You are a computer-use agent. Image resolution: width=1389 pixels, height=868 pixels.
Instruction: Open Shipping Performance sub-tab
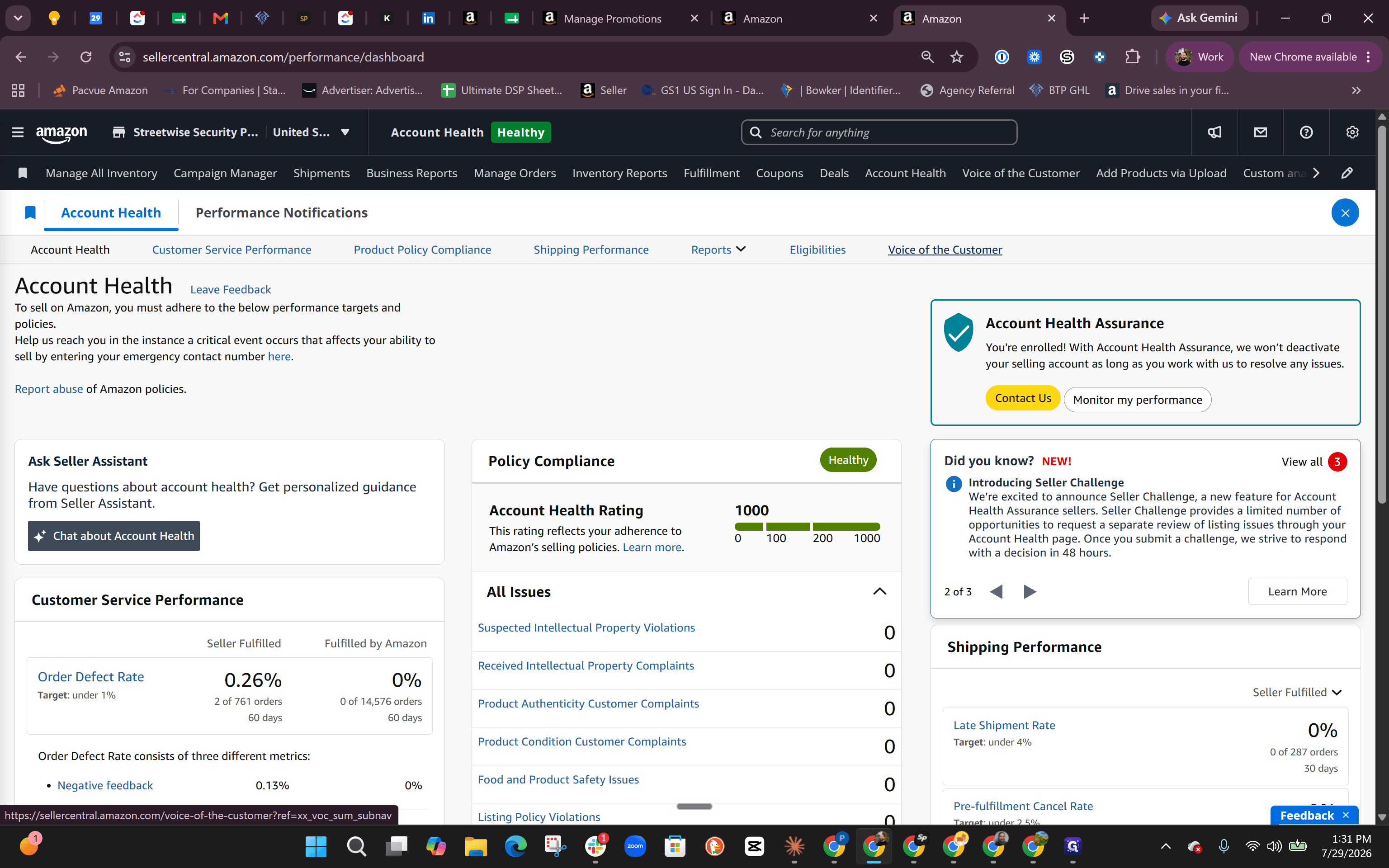point(591,250)
